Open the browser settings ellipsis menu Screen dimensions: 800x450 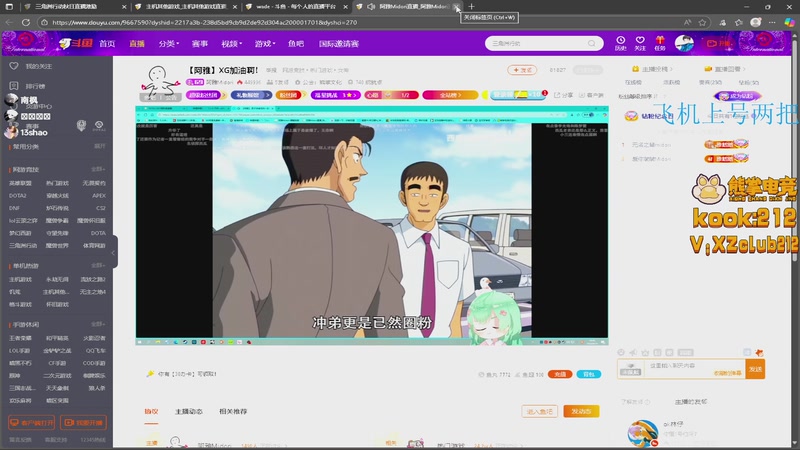772,22
